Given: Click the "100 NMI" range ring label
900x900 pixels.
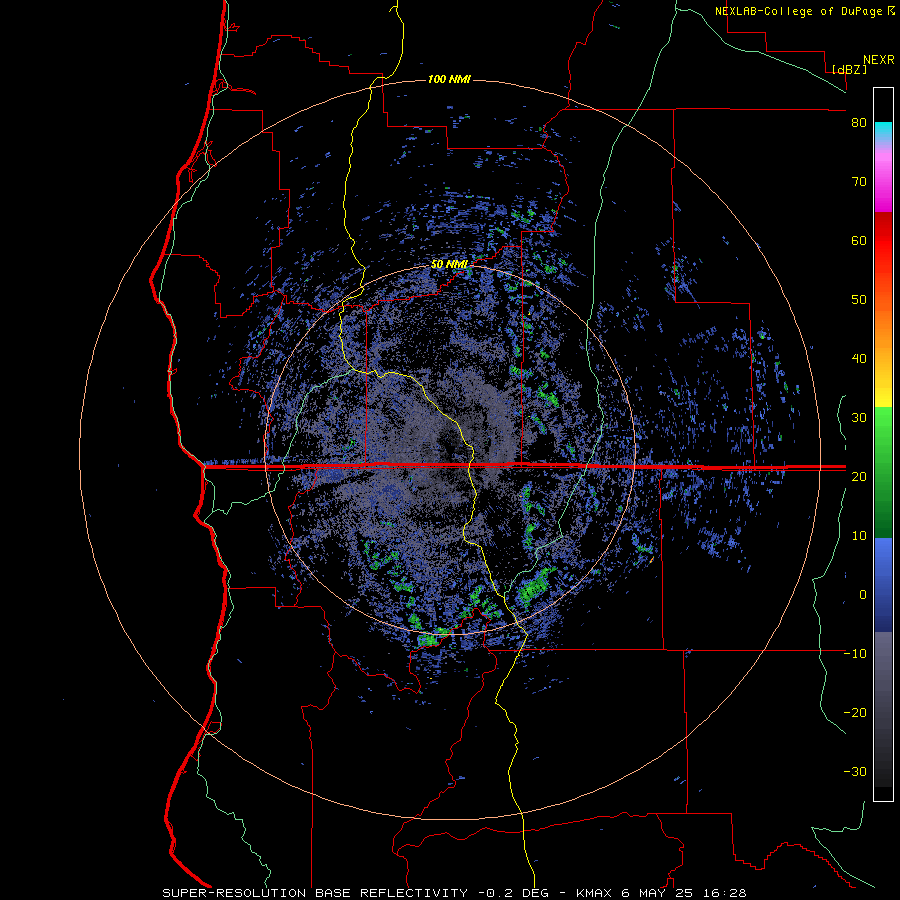Looking at the screenshot, I should click(449, 79).
